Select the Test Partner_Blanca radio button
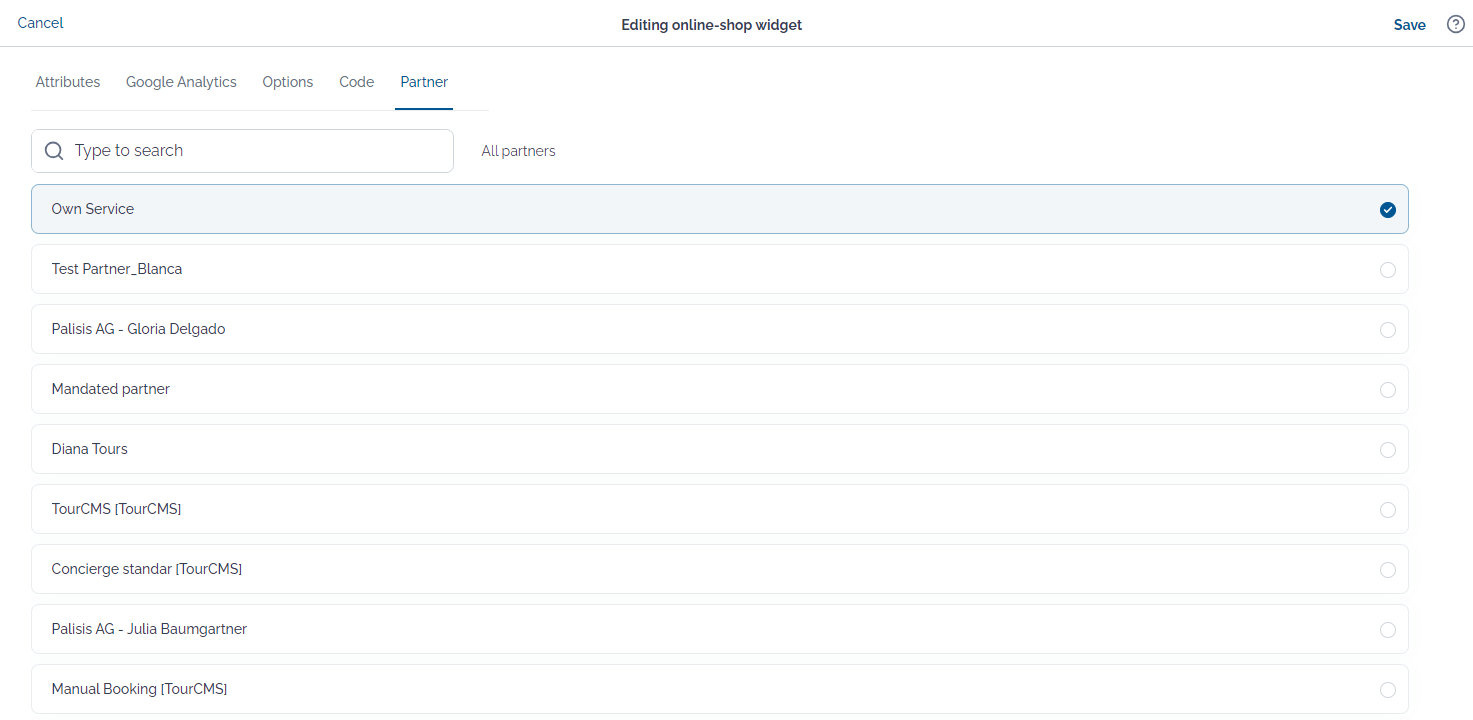The height and width of the screenshot is (720, 1473). tap(1387, 269)
